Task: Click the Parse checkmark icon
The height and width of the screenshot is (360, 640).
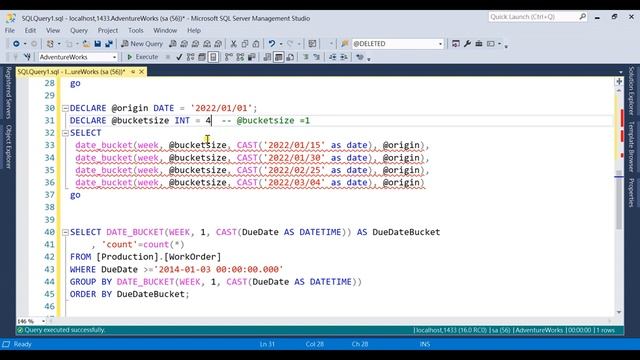Action: (179, 57)
